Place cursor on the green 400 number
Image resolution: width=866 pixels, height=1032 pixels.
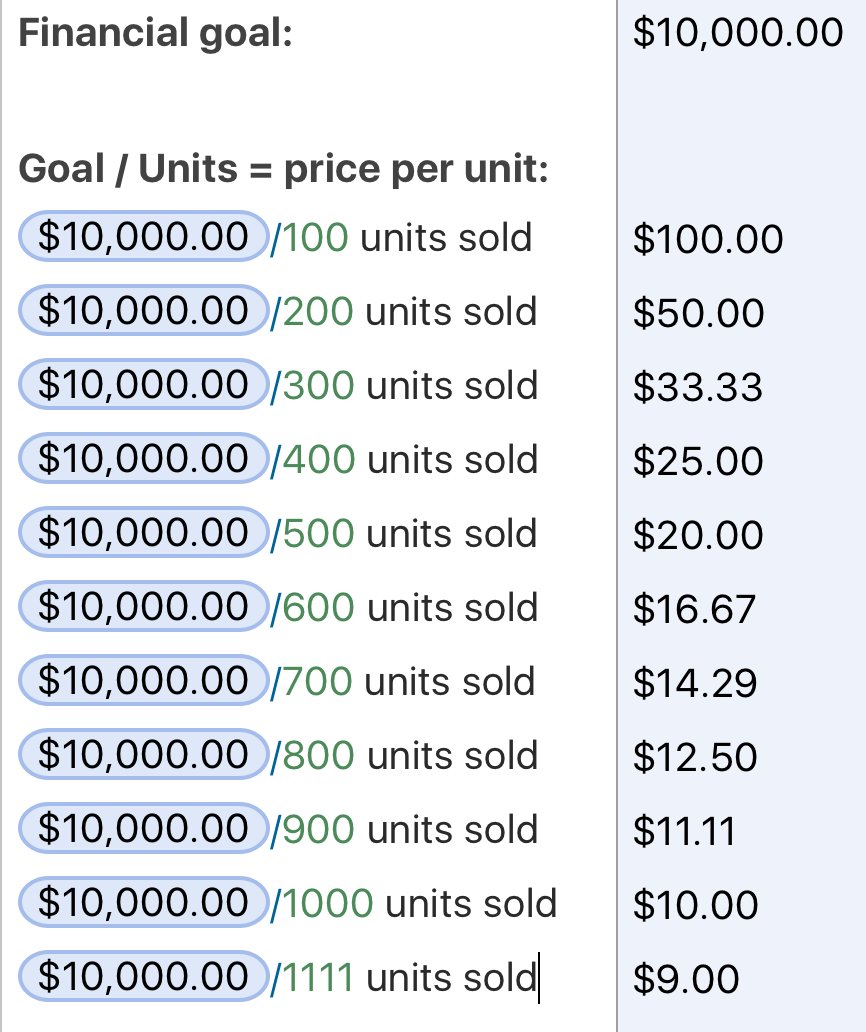tap(319, 460)
